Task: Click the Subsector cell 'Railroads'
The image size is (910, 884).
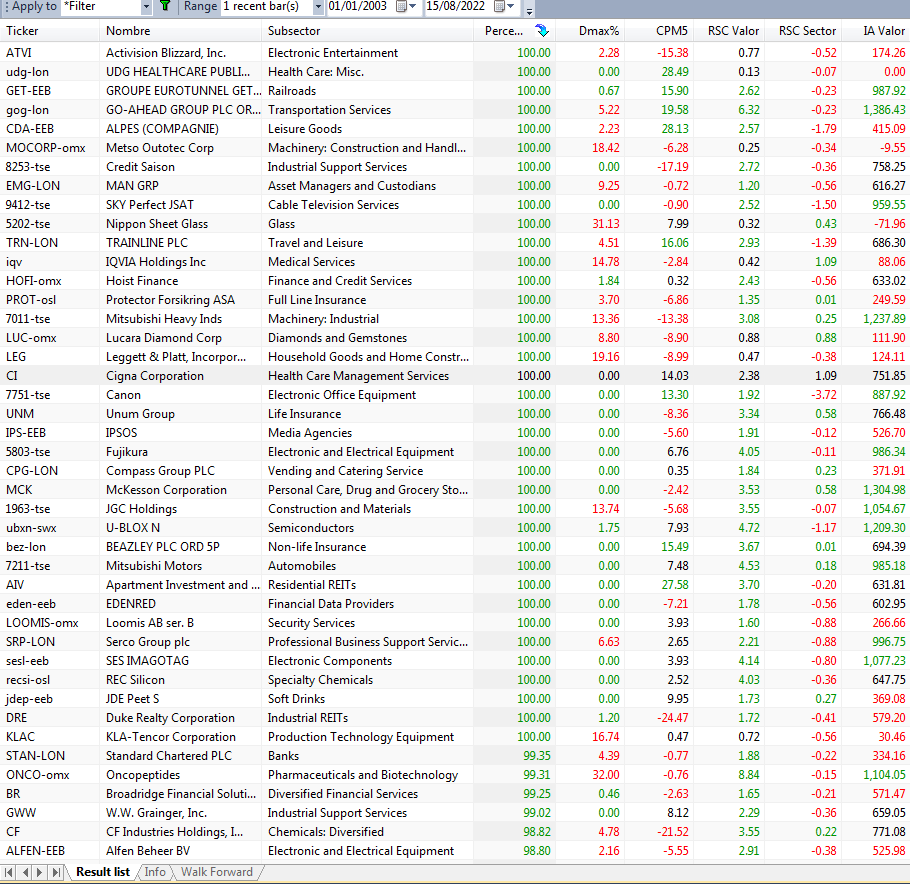Action: click(292, 91)
